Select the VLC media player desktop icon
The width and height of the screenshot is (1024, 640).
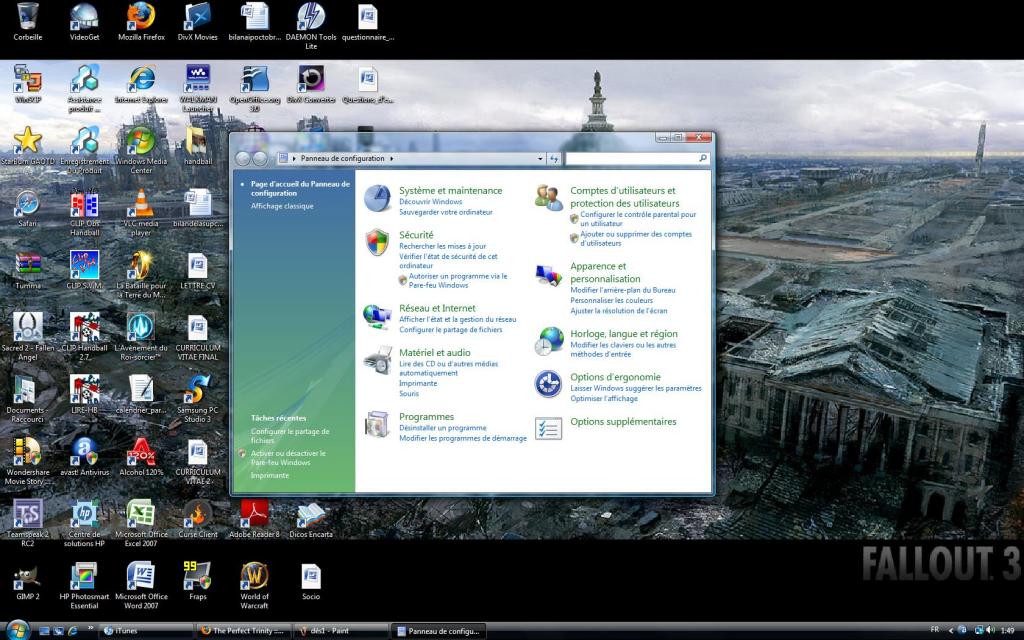(140, 212)
